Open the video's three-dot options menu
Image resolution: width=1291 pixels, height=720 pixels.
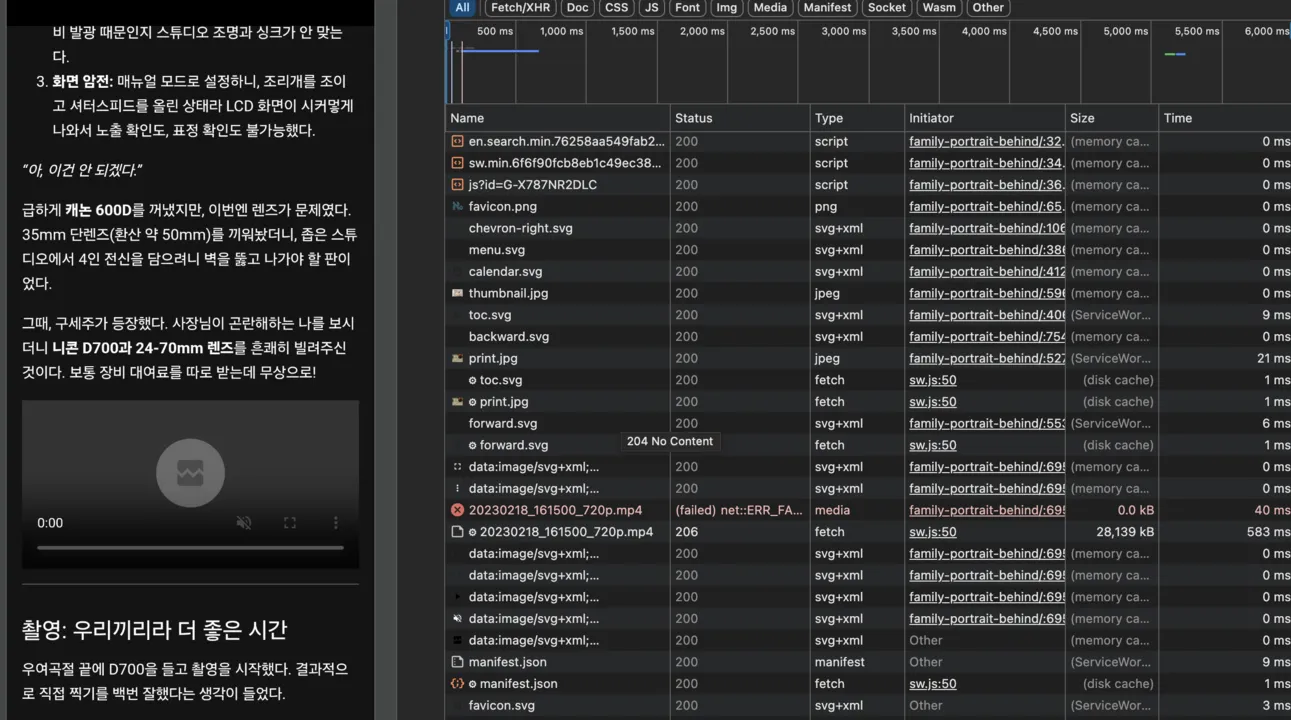tap(336, 523)
